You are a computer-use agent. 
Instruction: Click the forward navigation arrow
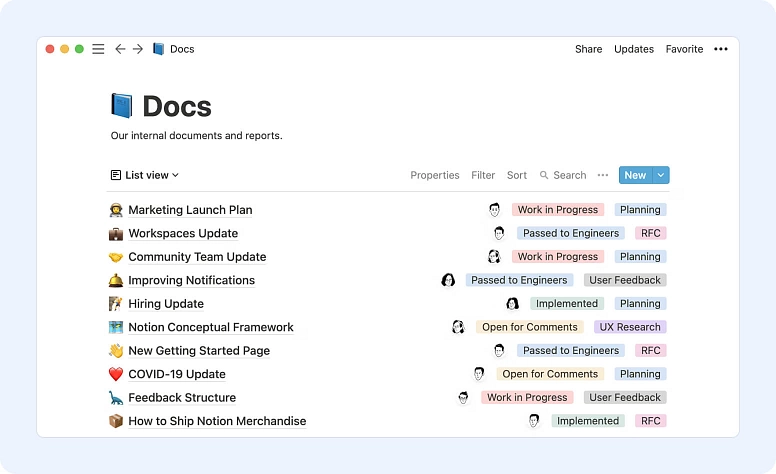tap(138, 49)
